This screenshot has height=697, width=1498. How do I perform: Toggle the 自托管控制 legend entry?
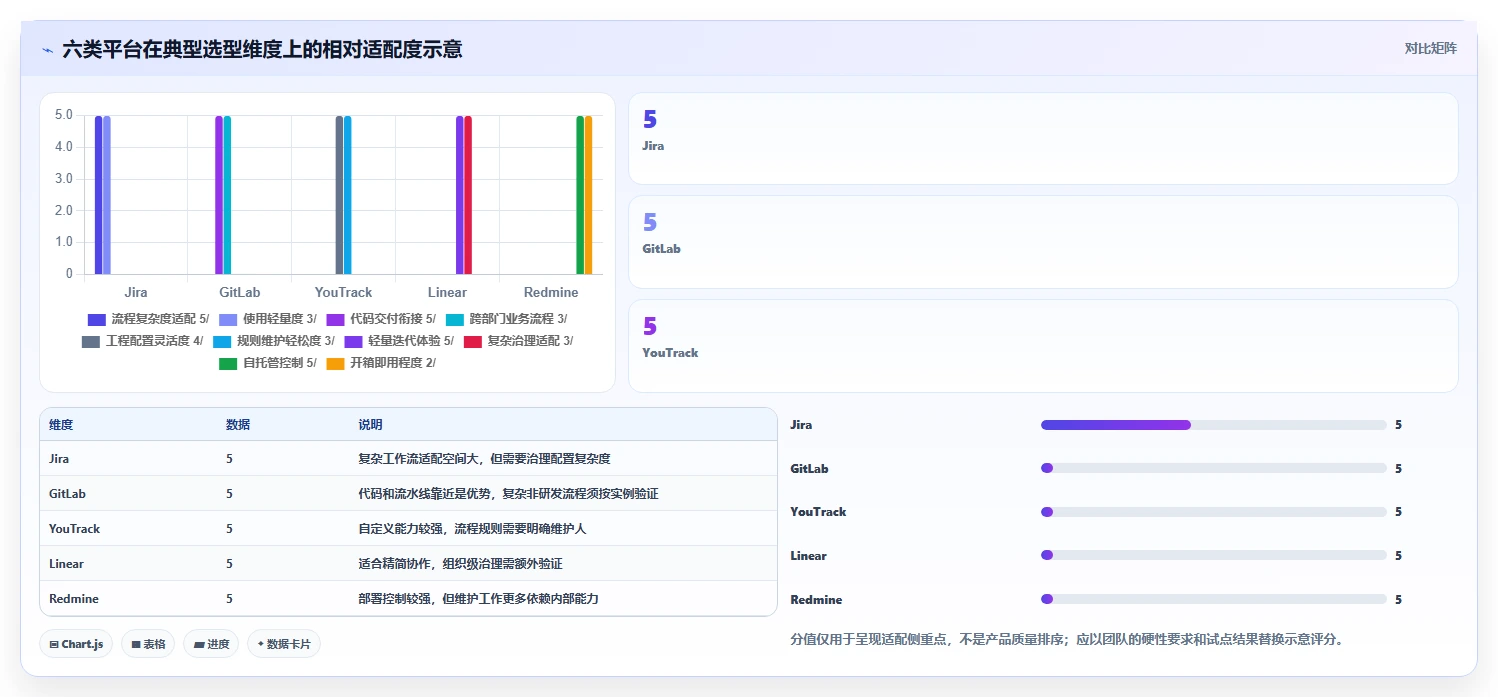coord(268,363)
